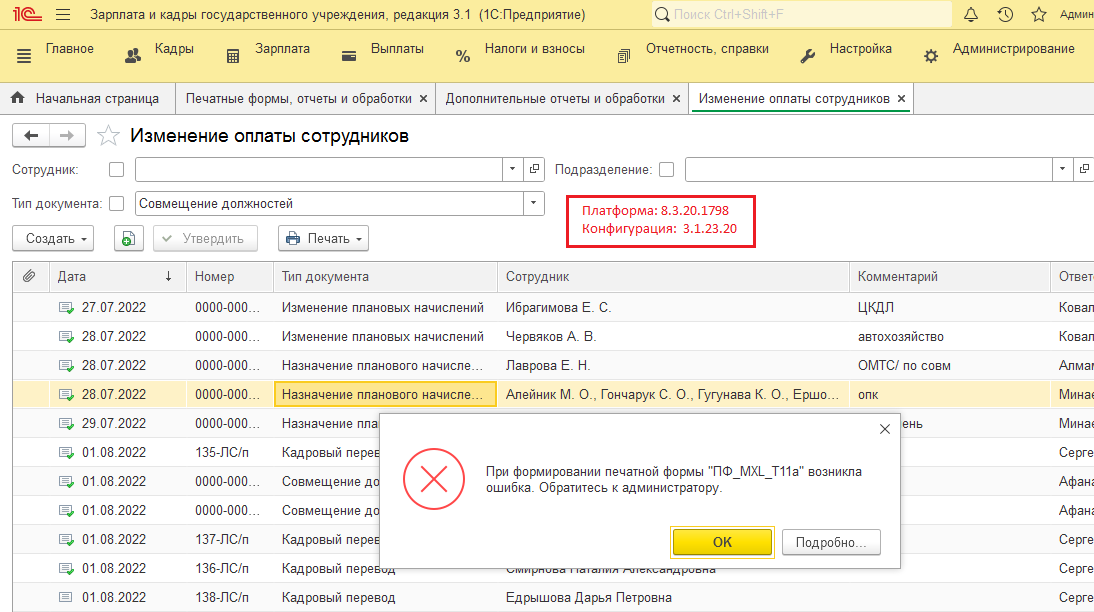The image size is (1094, 612).
Task: Click the Настройка wrench icon
Action: (x=807, y=57)
